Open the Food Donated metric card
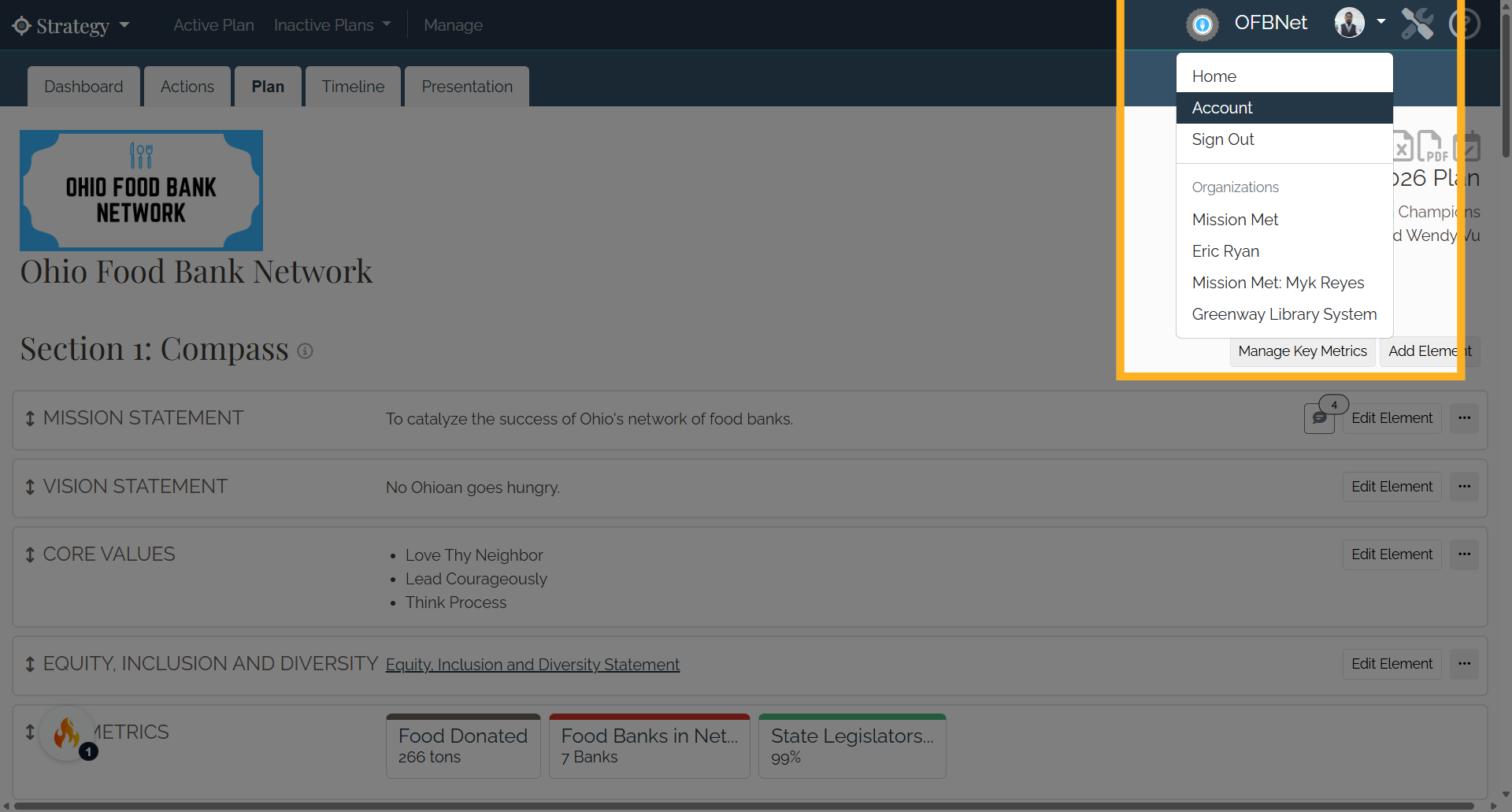The height and width of the screenshot is (812, 1512). [x=463, y=746]
